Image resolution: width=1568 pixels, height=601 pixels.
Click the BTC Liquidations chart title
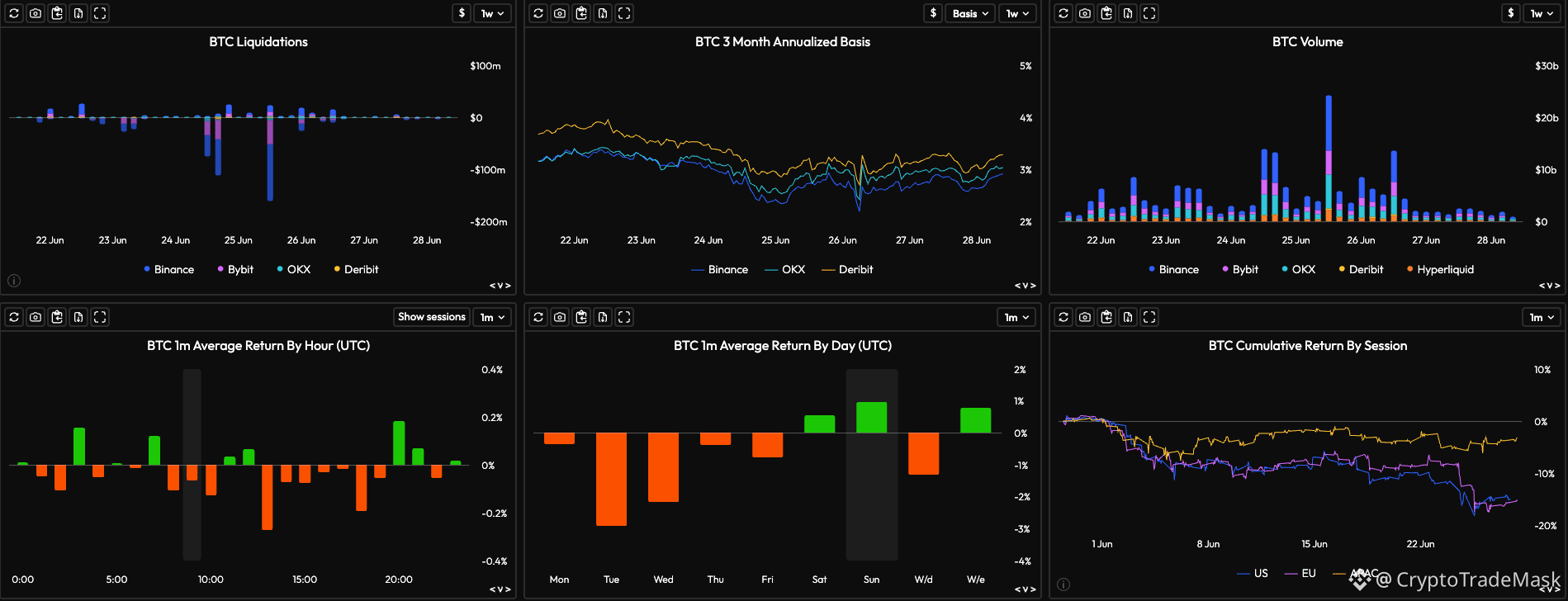click(x=258, y=42)
